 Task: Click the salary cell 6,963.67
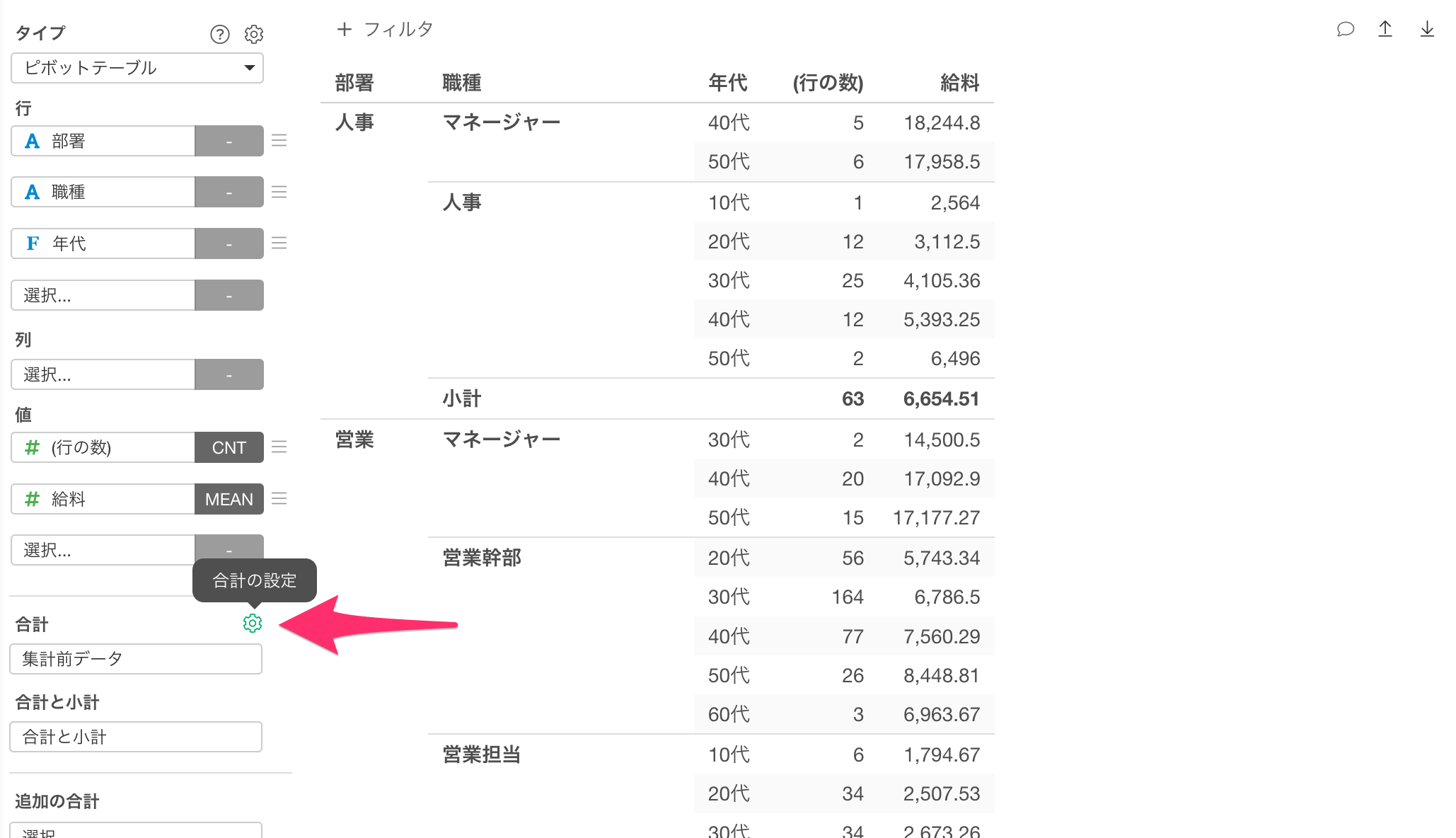[x=942, y=714]
